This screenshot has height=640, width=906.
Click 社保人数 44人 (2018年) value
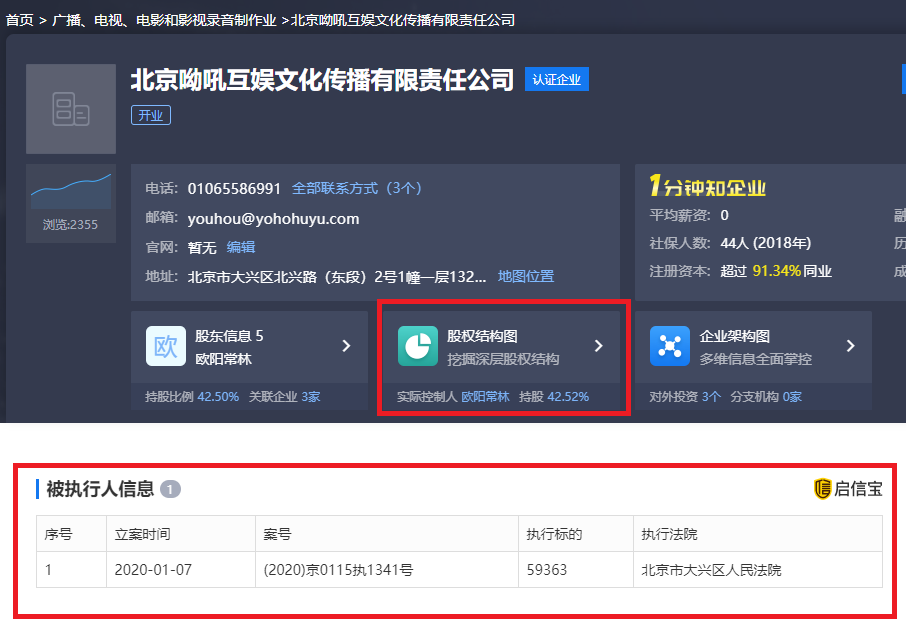click(766, 243)
